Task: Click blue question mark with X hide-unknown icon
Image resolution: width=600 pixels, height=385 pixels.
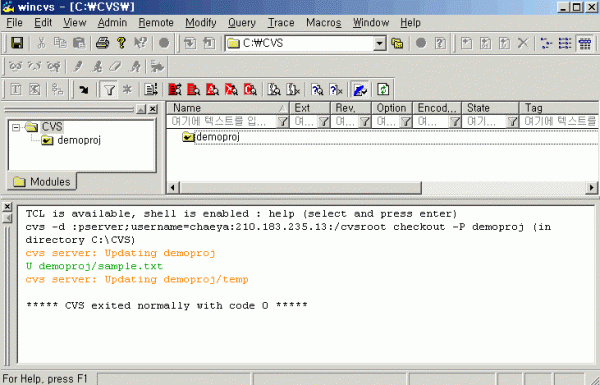Action: click(x=336, y=90)
